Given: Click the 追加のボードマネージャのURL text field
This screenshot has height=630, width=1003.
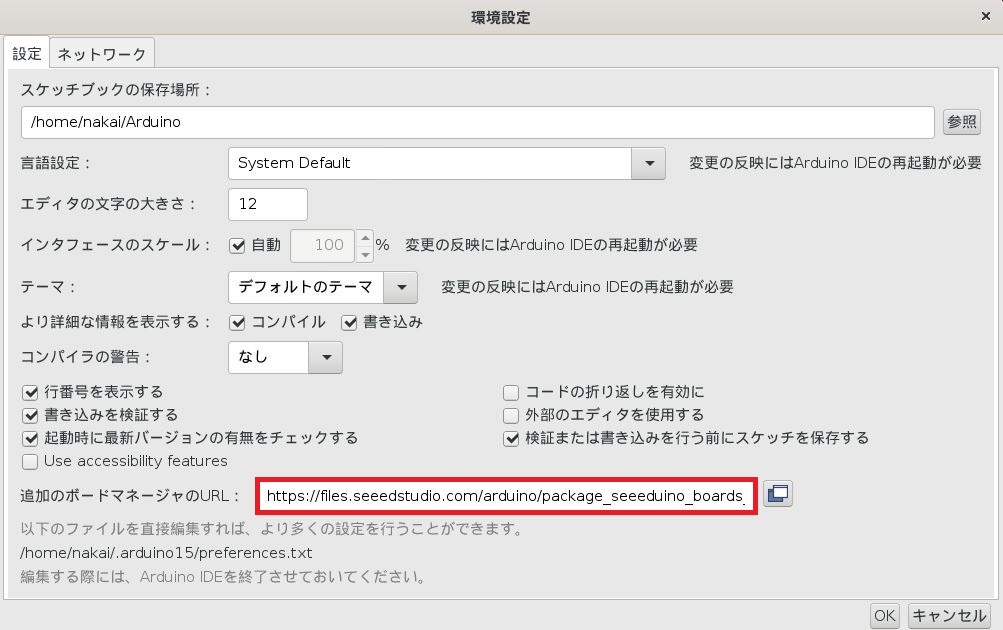Looking at the screenshot, I should pyautogui.click(x=507, y=496).
